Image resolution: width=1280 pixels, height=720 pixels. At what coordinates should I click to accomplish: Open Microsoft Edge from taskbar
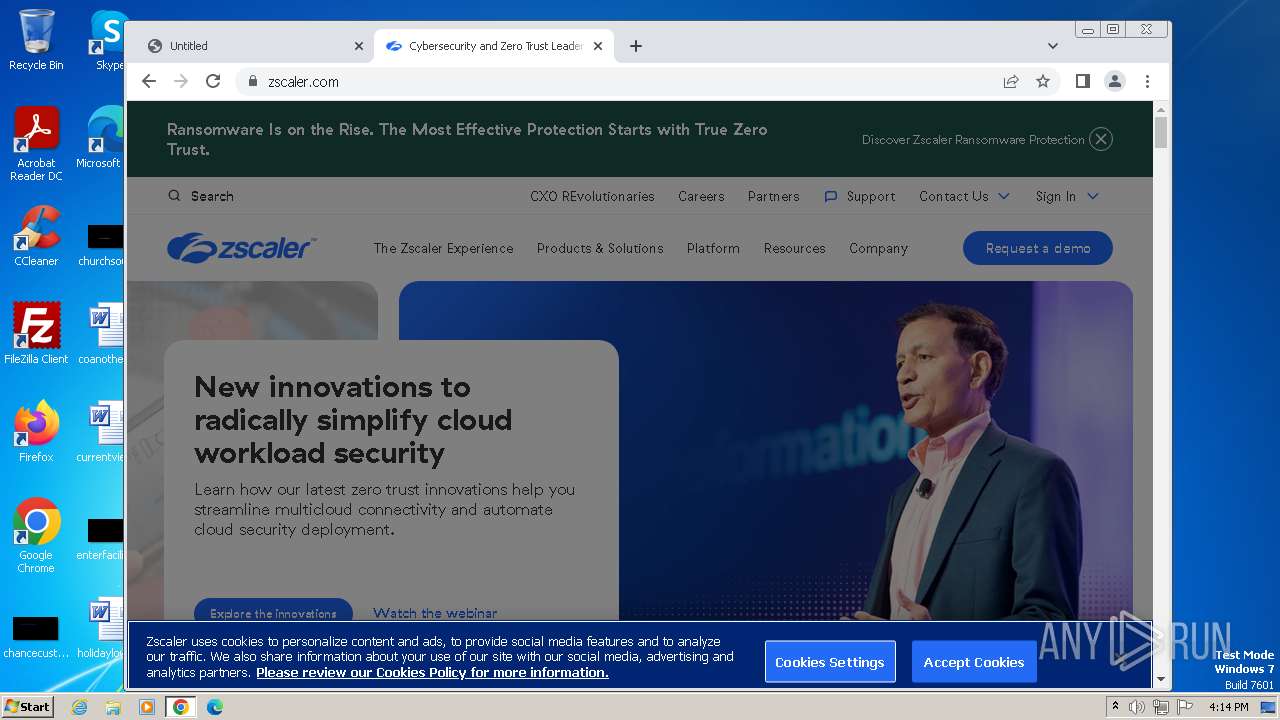pos(215,707)
